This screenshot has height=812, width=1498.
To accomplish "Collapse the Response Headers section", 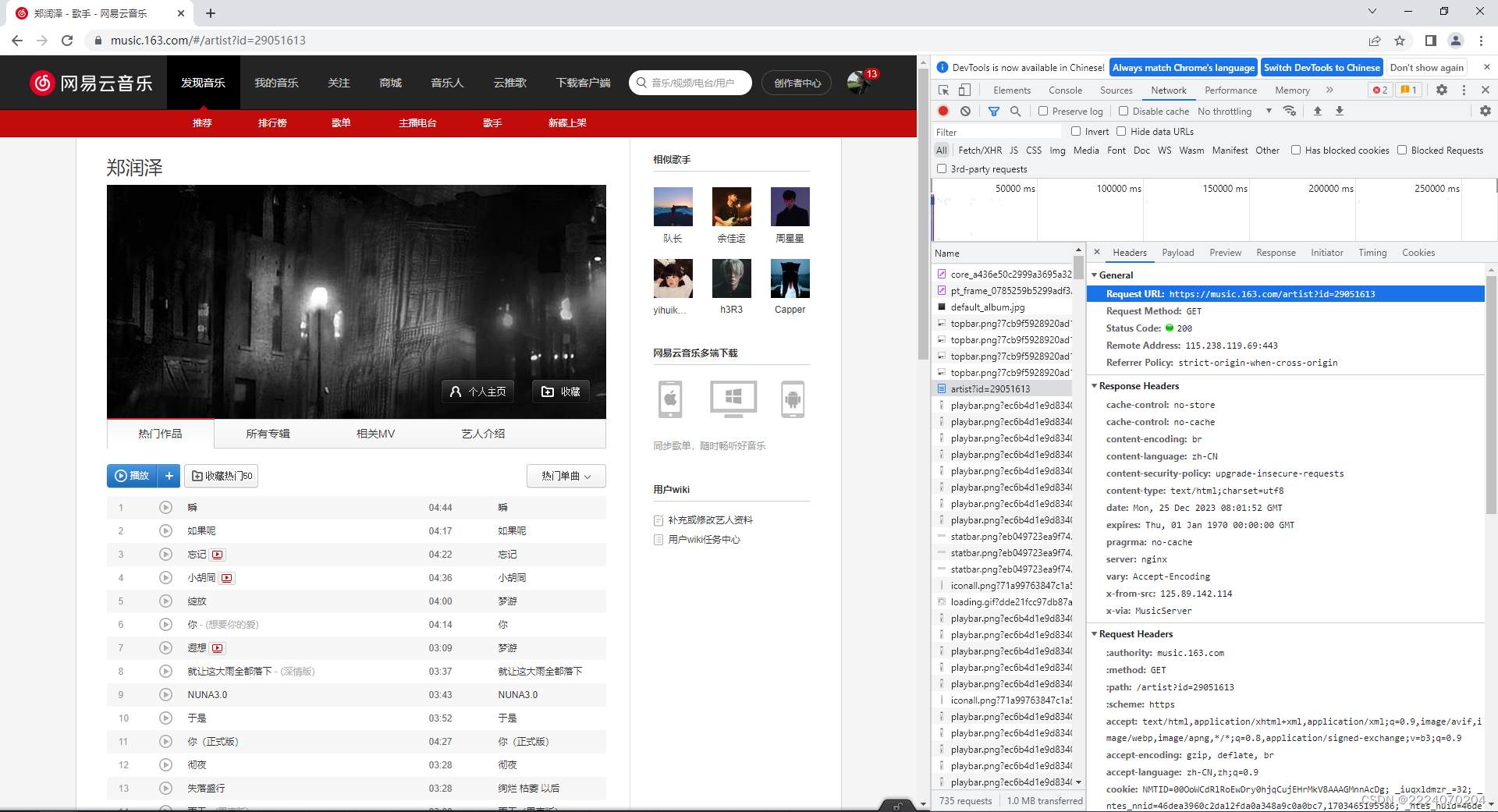I will click(1095, 386).
